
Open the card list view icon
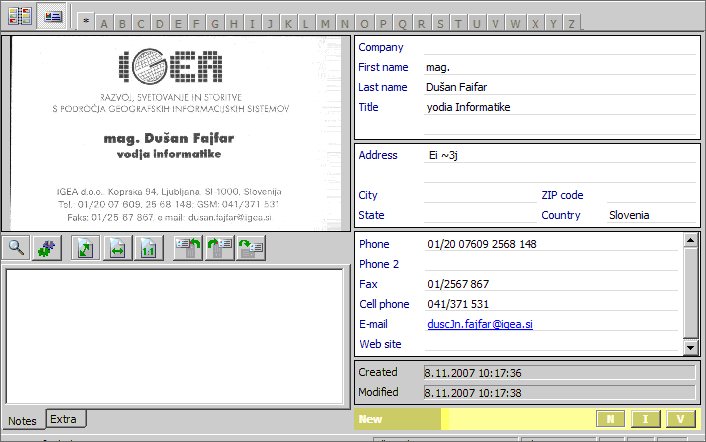click(20, 16)
